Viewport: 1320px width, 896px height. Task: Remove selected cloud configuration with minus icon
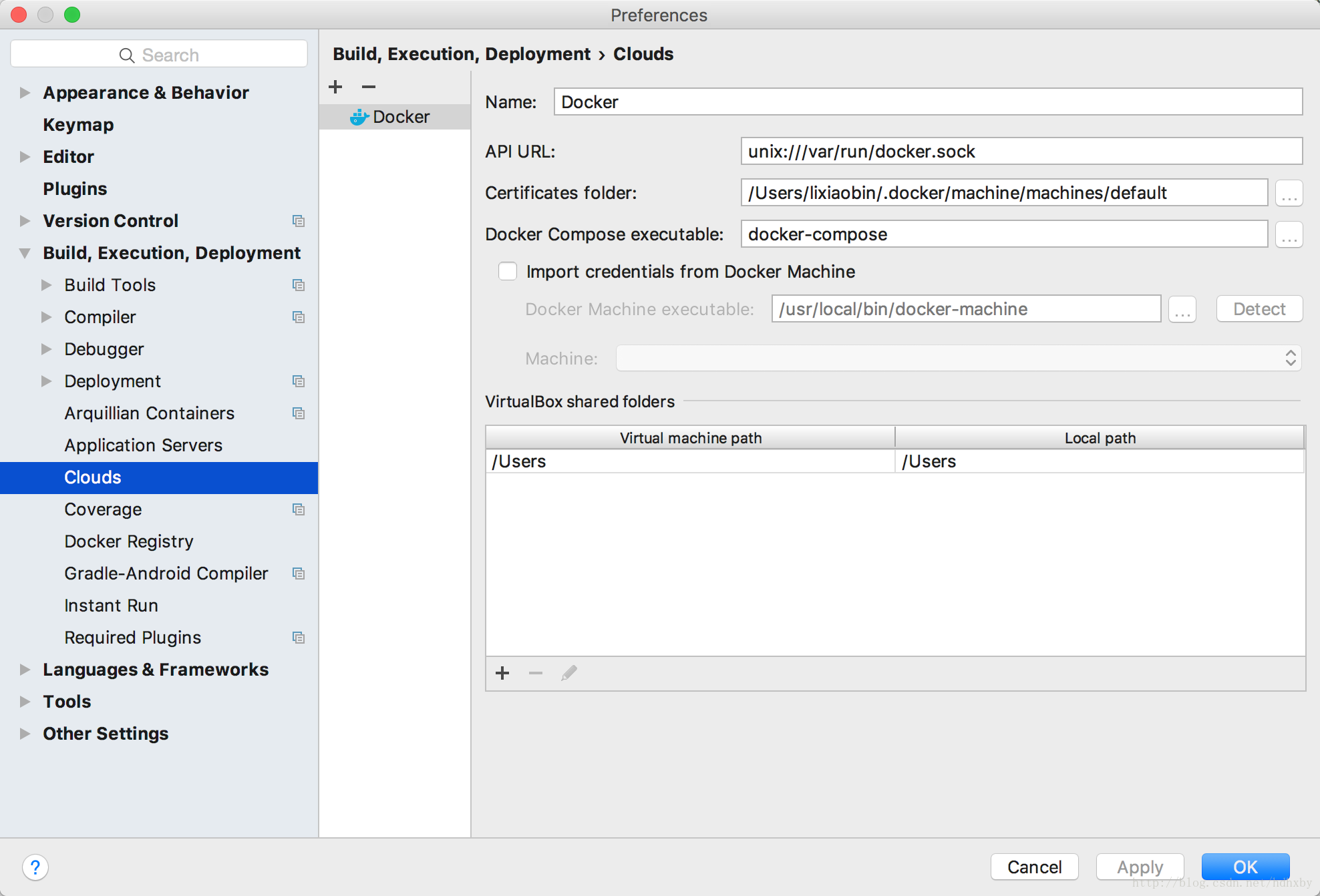tap(369, 87)
